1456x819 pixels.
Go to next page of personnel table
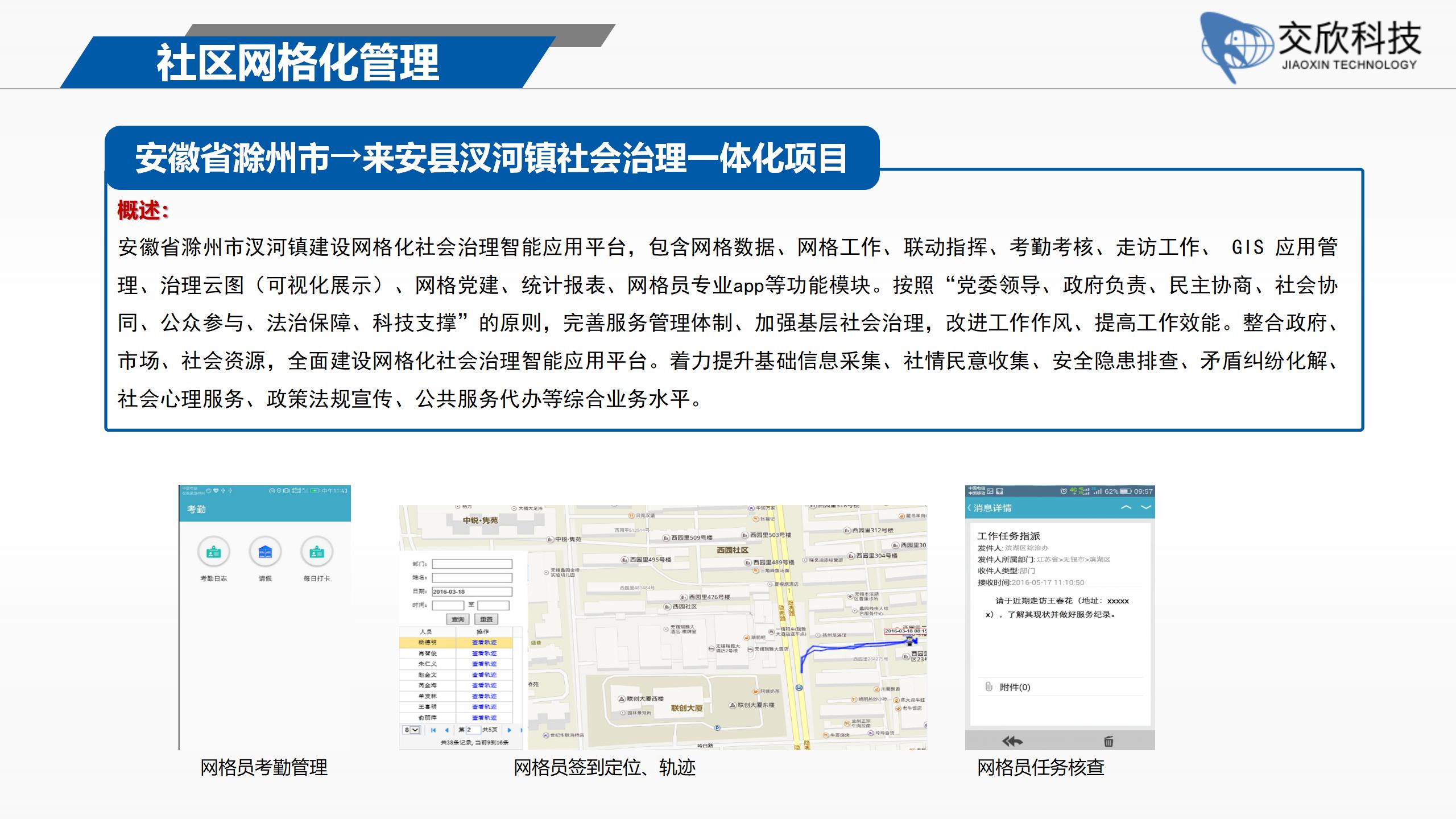[x=509, y=730]
